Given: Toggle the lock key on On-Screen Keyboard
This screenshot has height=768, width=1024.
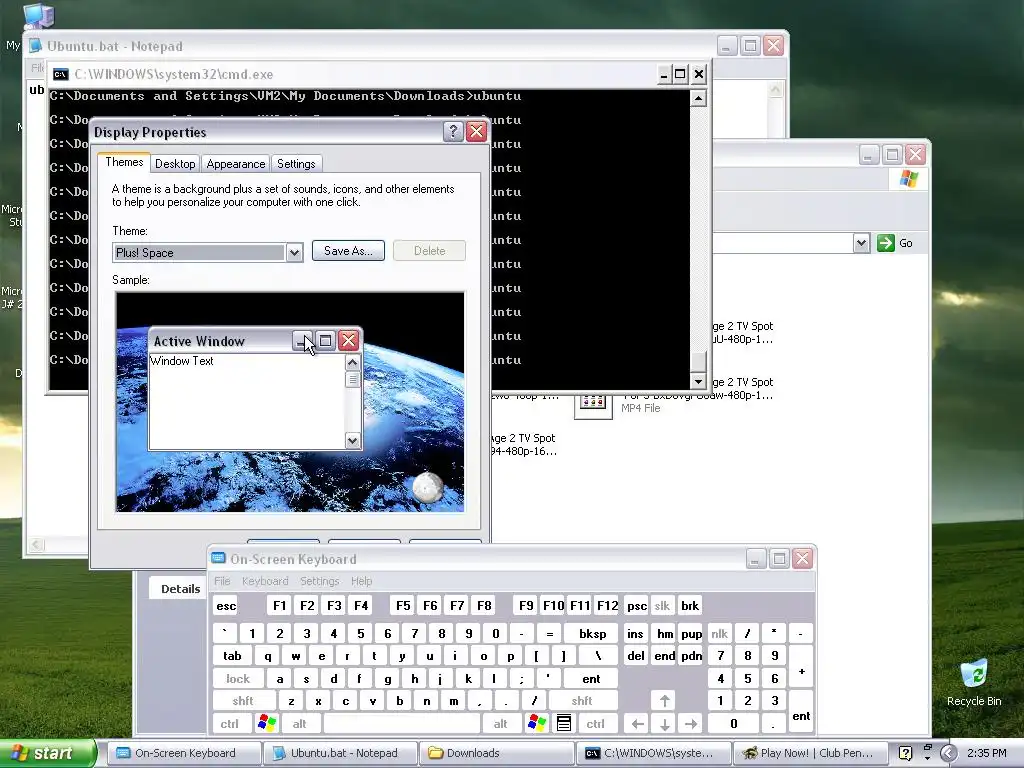Looking at the screenshot, I should (238, 679).
